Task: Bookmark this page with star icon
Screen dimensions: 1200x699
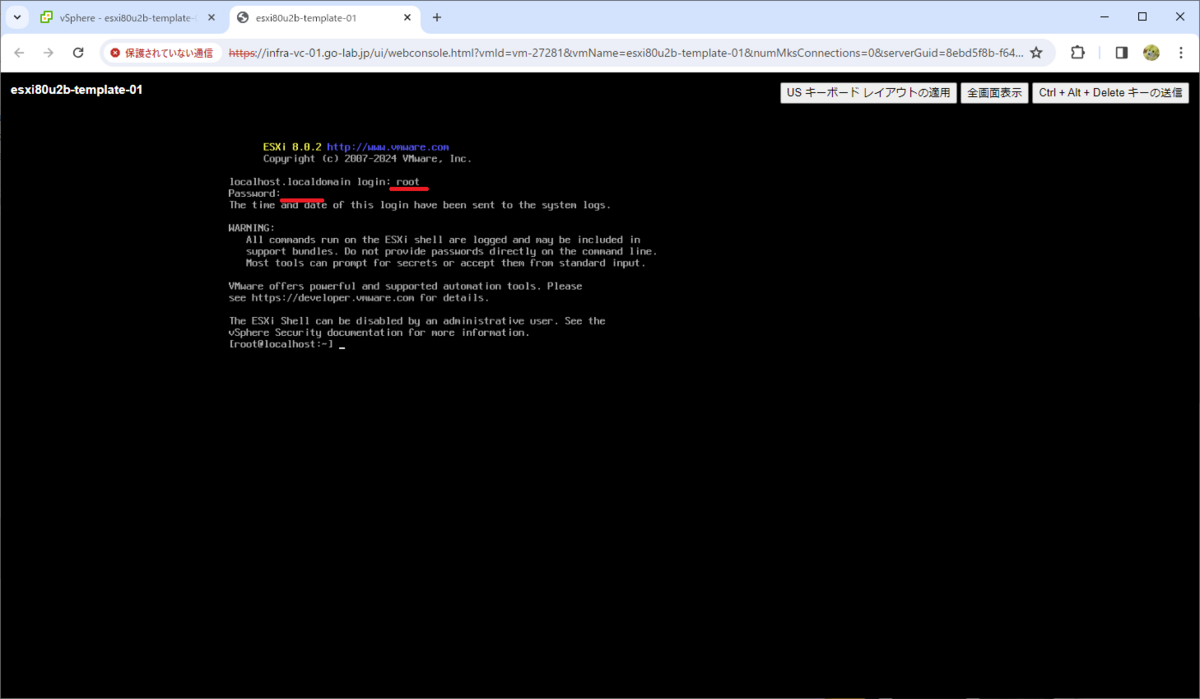Action: pyautogui.click(x=1037, y=53)
